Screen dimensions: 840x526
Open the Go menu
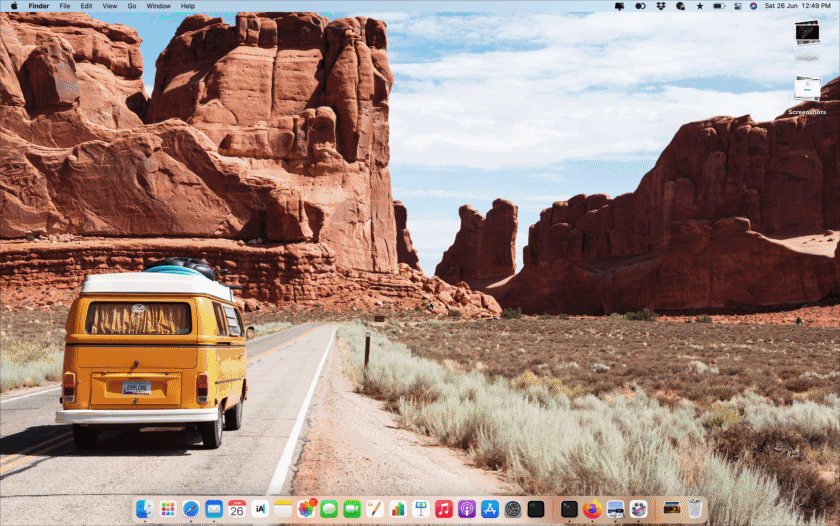click(x=132, y=6)
